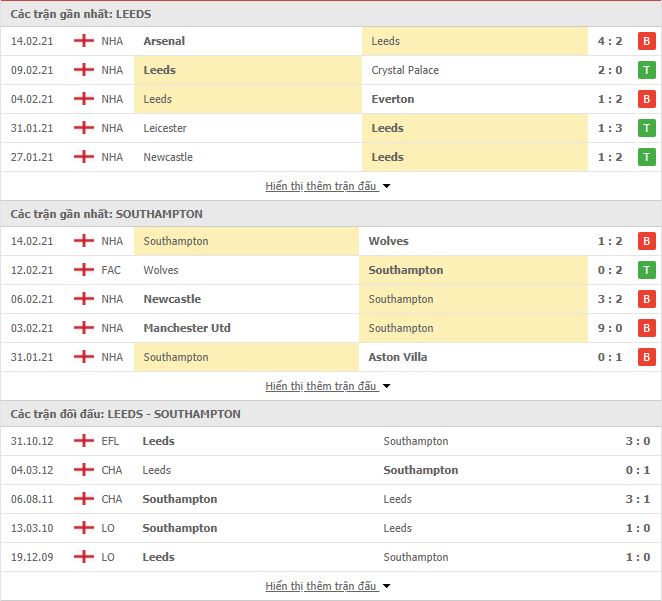Select the Everton team name

pos(393,99)
